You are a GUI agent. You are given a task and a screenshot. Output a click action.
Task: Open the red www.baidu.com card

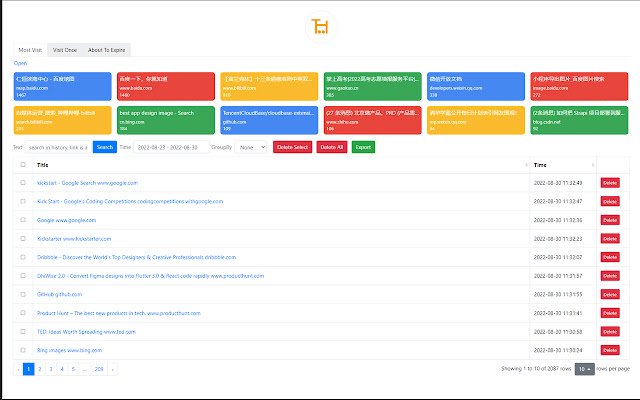click(166, 86)
